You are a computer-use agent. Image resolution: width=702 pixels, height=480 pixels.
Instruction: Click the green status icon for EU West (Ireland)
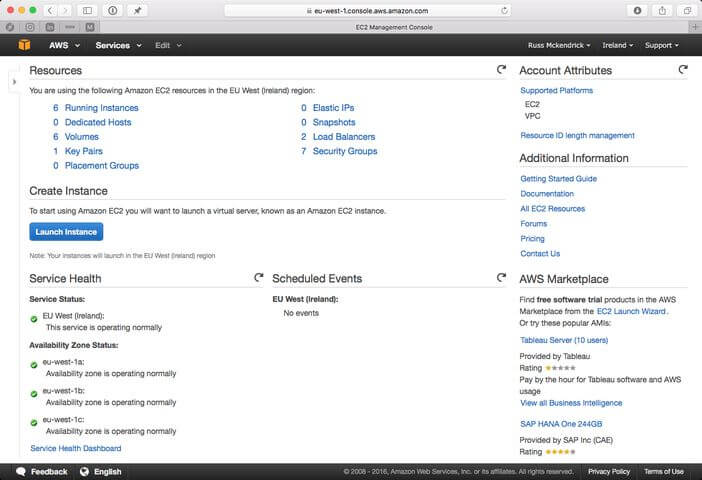(x=34, y=319)
